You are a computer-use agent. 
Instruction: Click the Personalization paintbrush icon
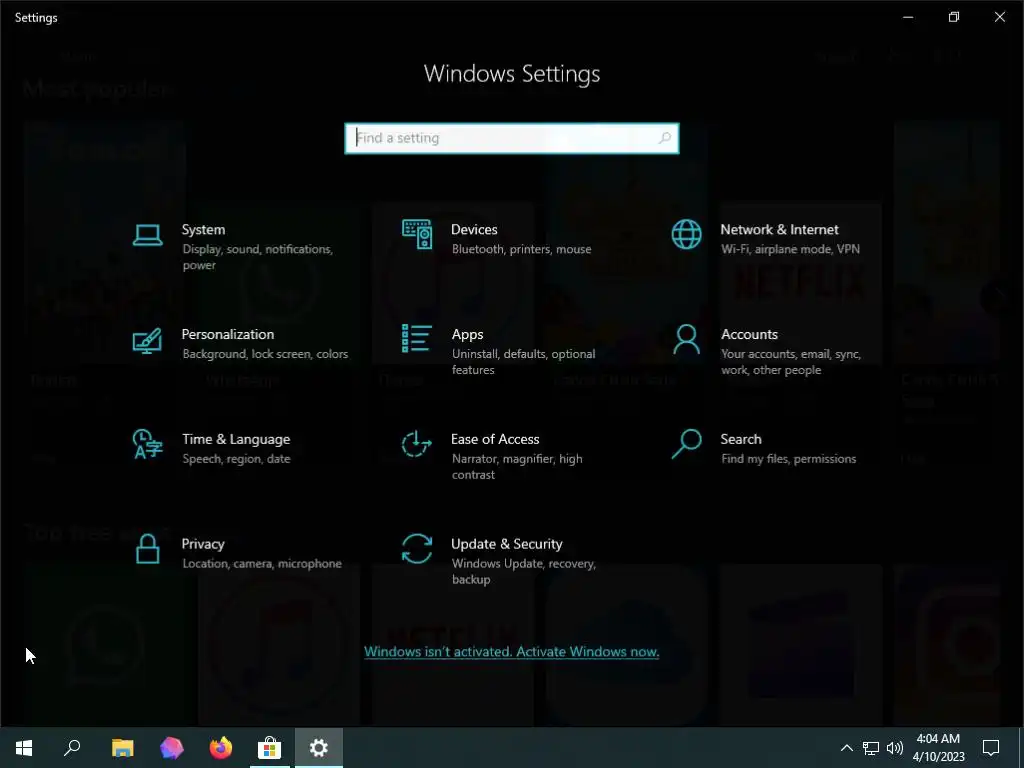[x=148, y=340]
